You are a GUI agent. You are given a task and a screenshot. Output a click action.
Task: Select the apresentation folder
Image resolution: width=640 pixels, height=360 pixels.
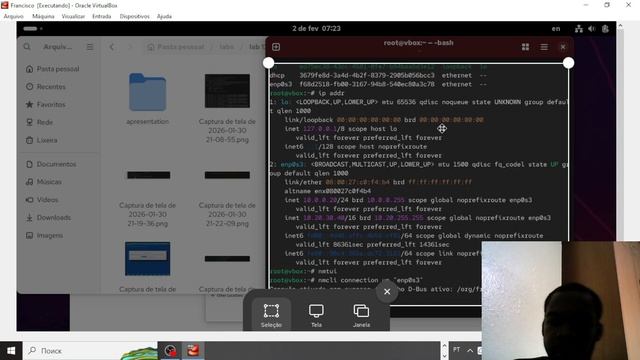tap(147, 98)
